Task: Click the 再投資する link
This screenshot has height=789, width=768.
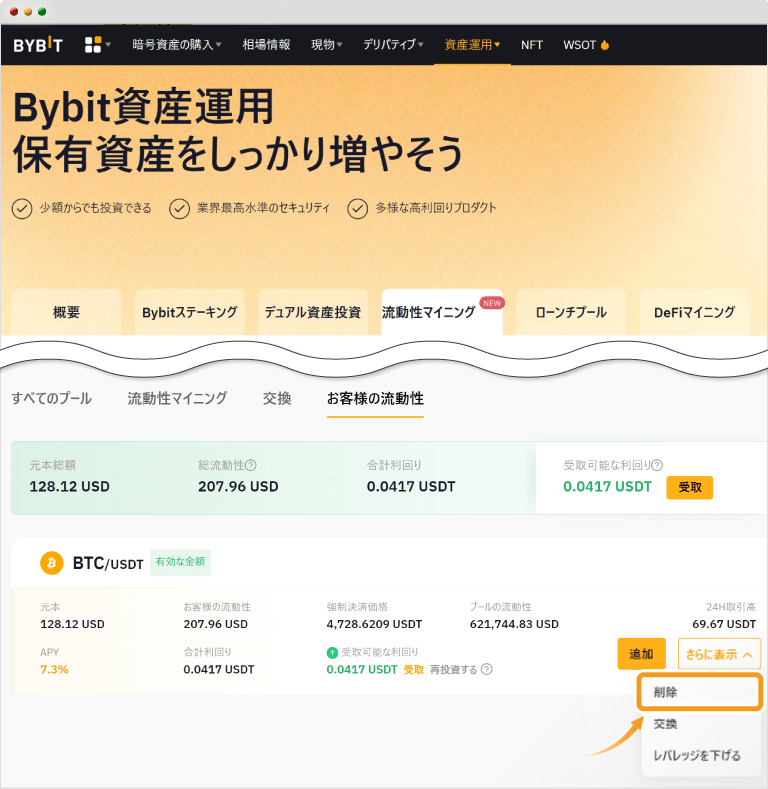Action: pos(453,670)
